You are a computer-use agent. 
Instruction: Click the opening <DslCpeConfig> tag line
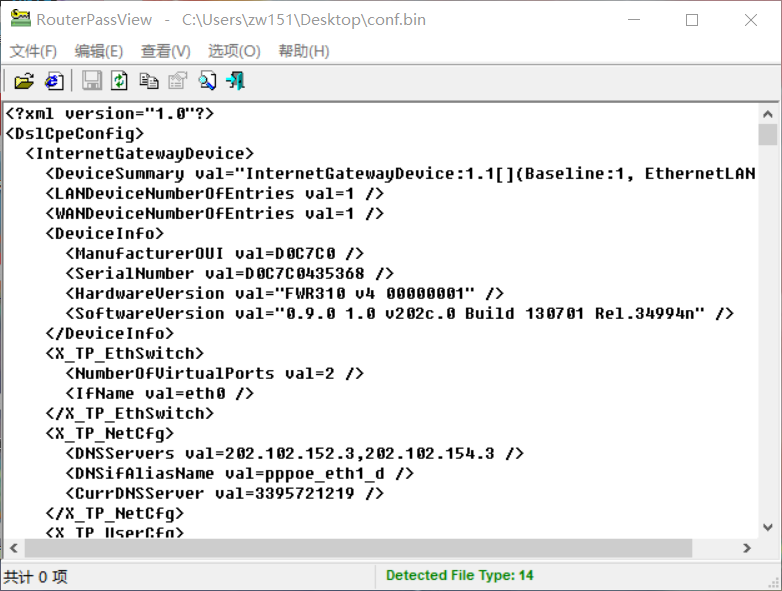coord(75,134)
